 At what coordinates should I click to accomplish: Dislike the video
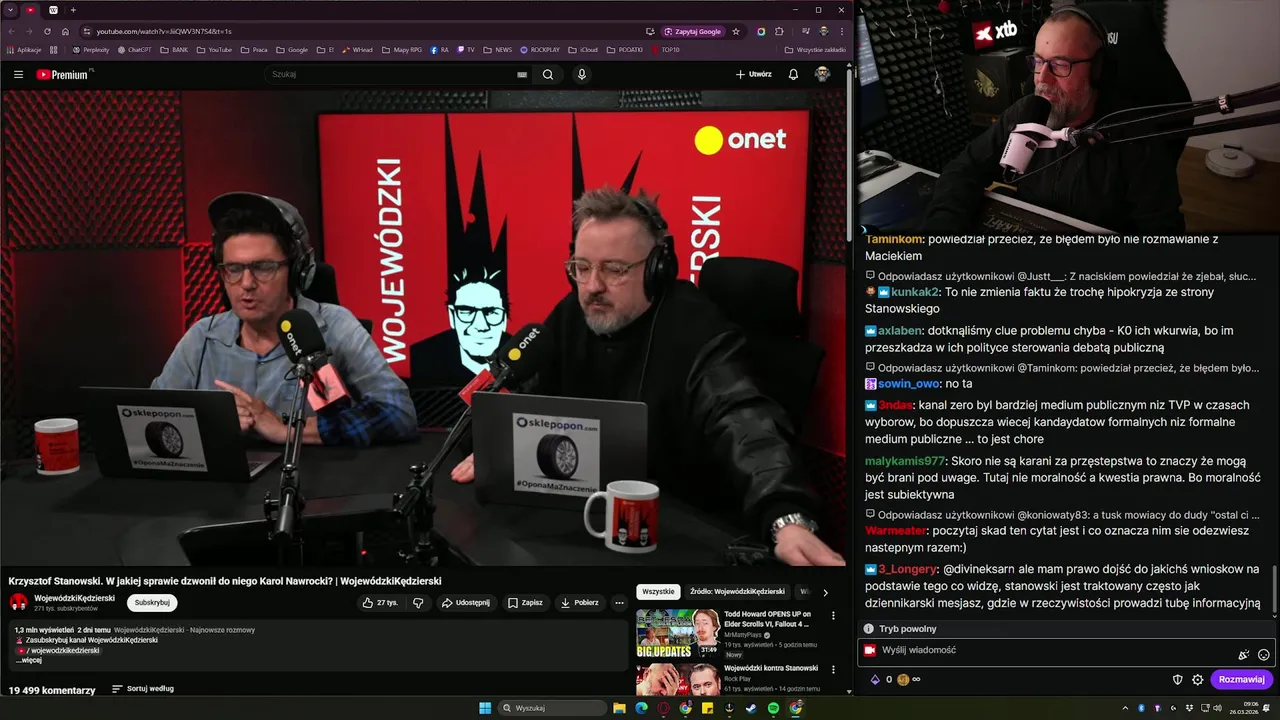click(x=418, y=603)
